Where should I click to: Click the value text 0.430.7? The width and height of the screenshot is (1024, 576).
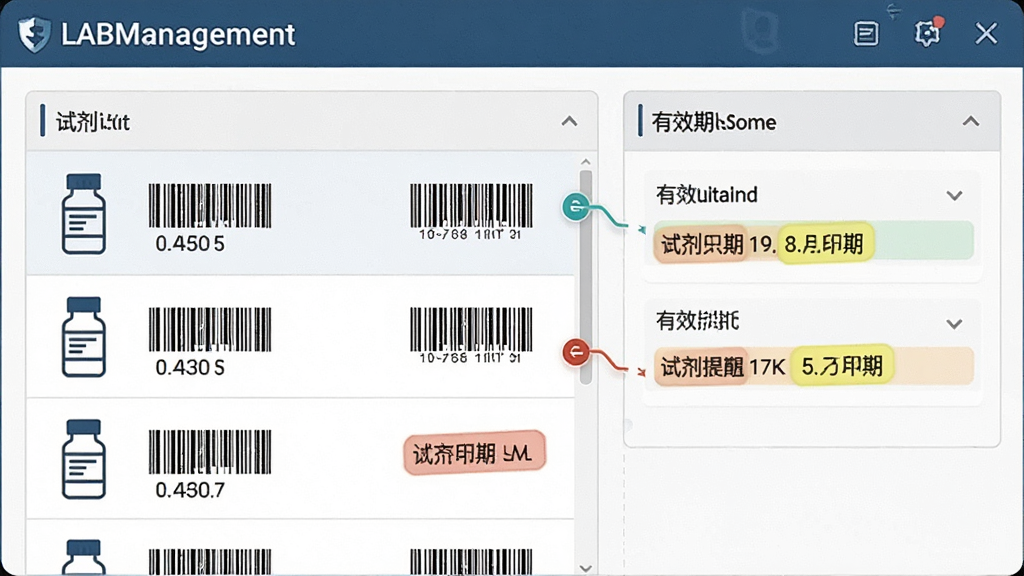[x=190, y=490]
